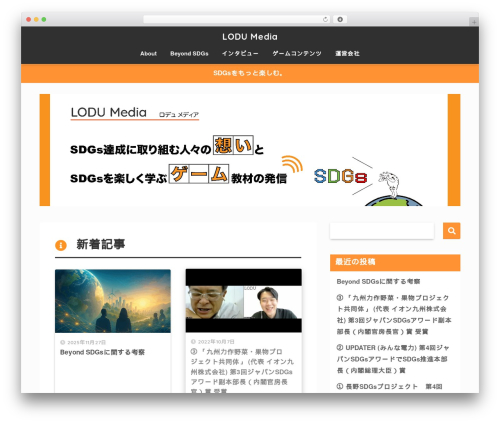Open the LODU Media hero banner image

click(250, 150)
